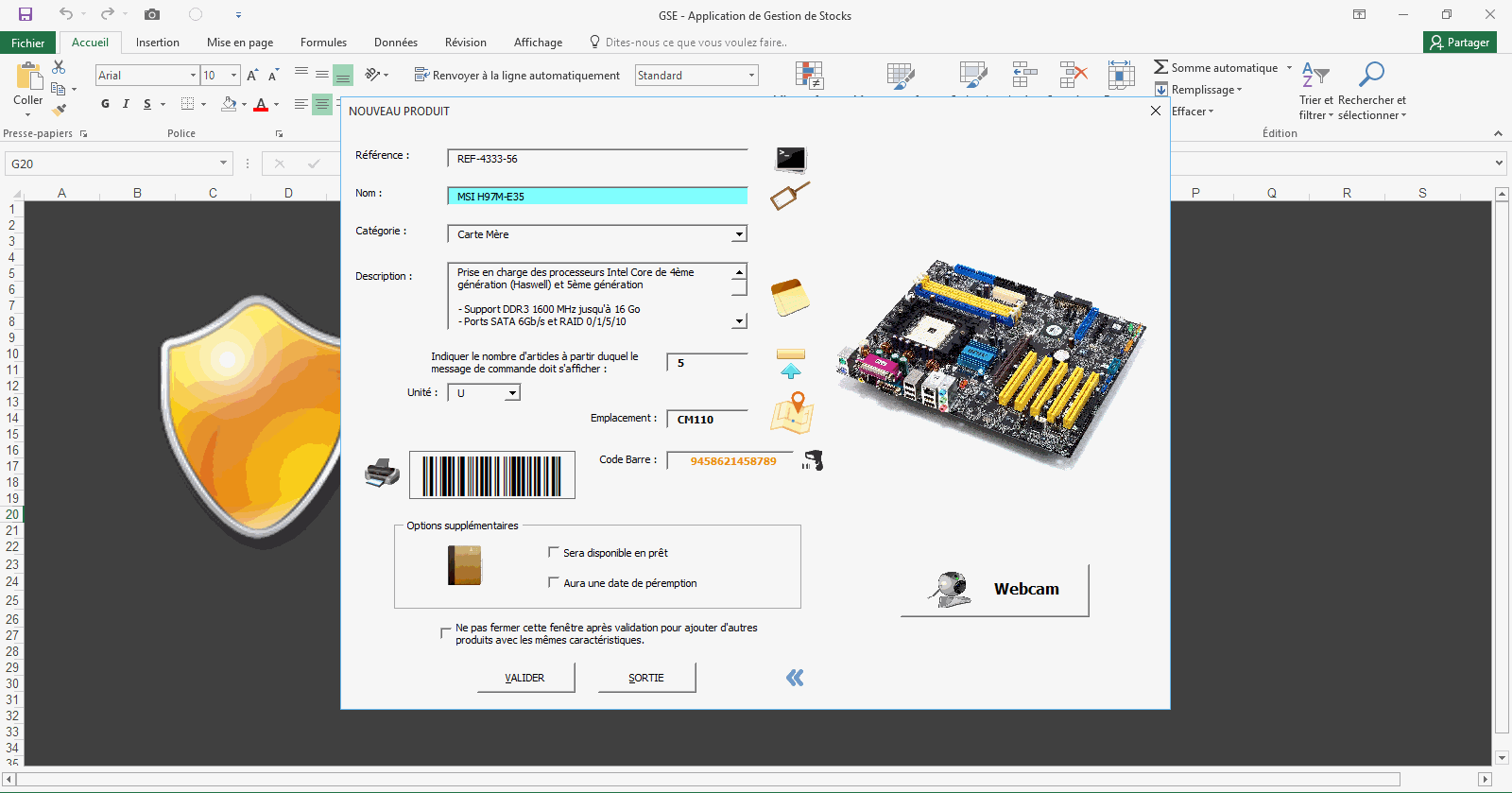Open the Unité dropdown list
Screen dimensions: 1512x793
point(512,393)
